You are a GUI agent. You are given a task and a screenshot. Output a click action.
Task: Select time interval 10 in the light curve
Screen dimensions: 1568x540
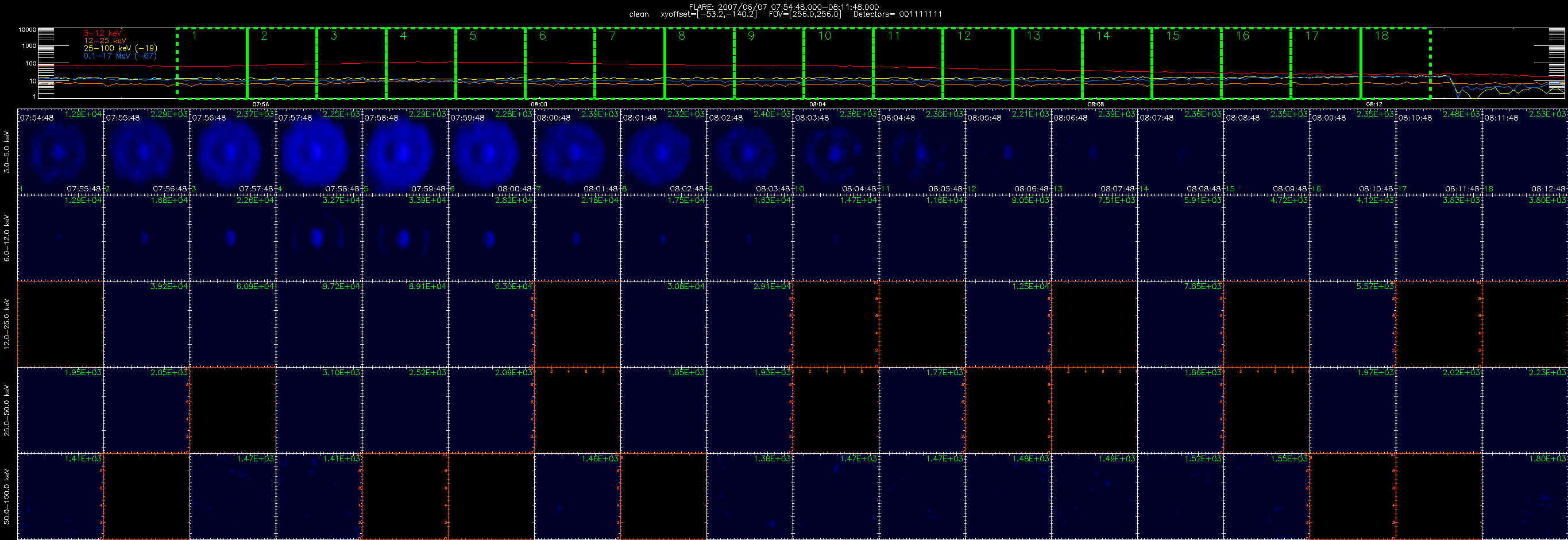839,63
